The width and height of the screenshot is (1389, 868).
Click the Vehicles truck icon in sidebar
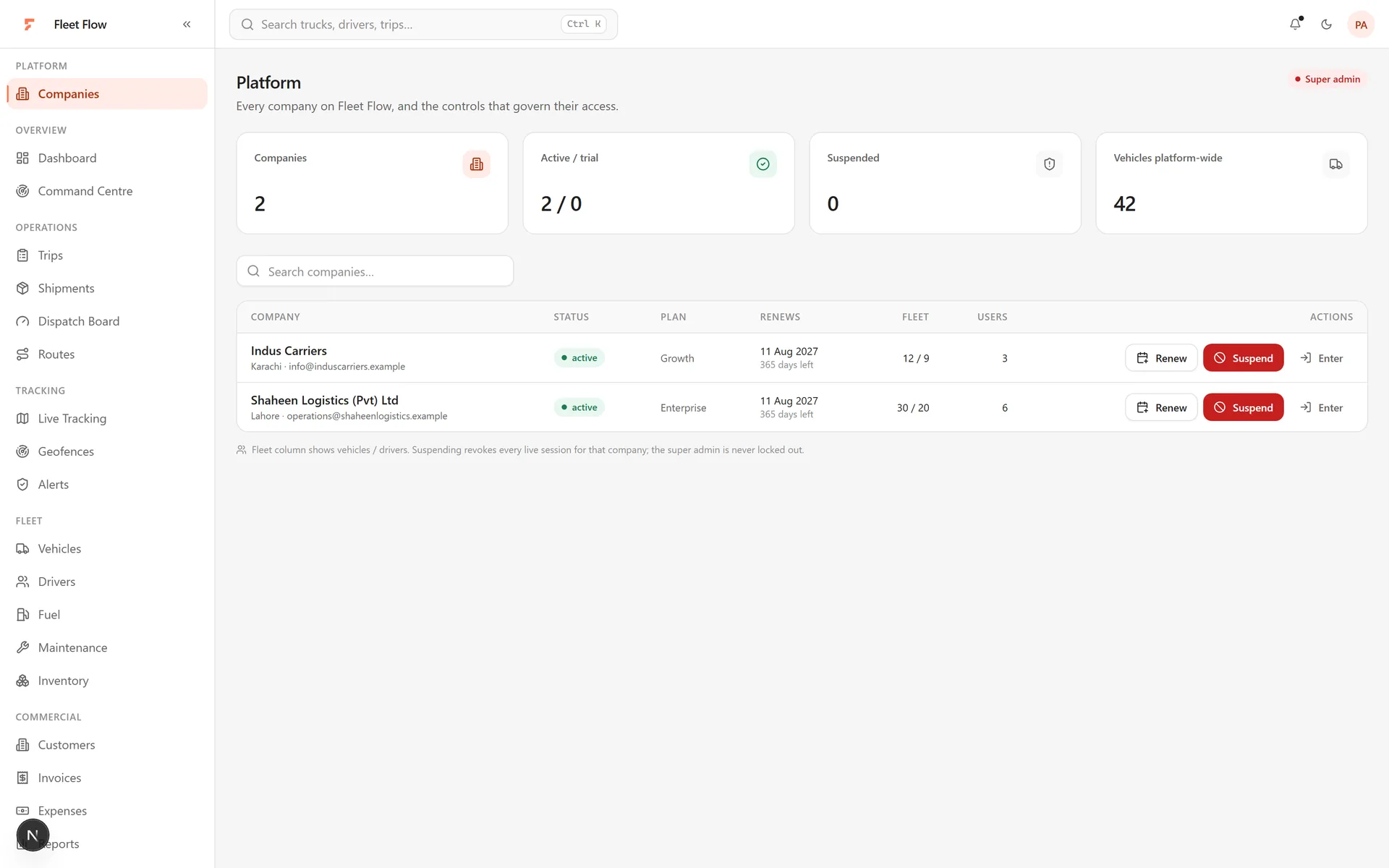tap(23, 549)
